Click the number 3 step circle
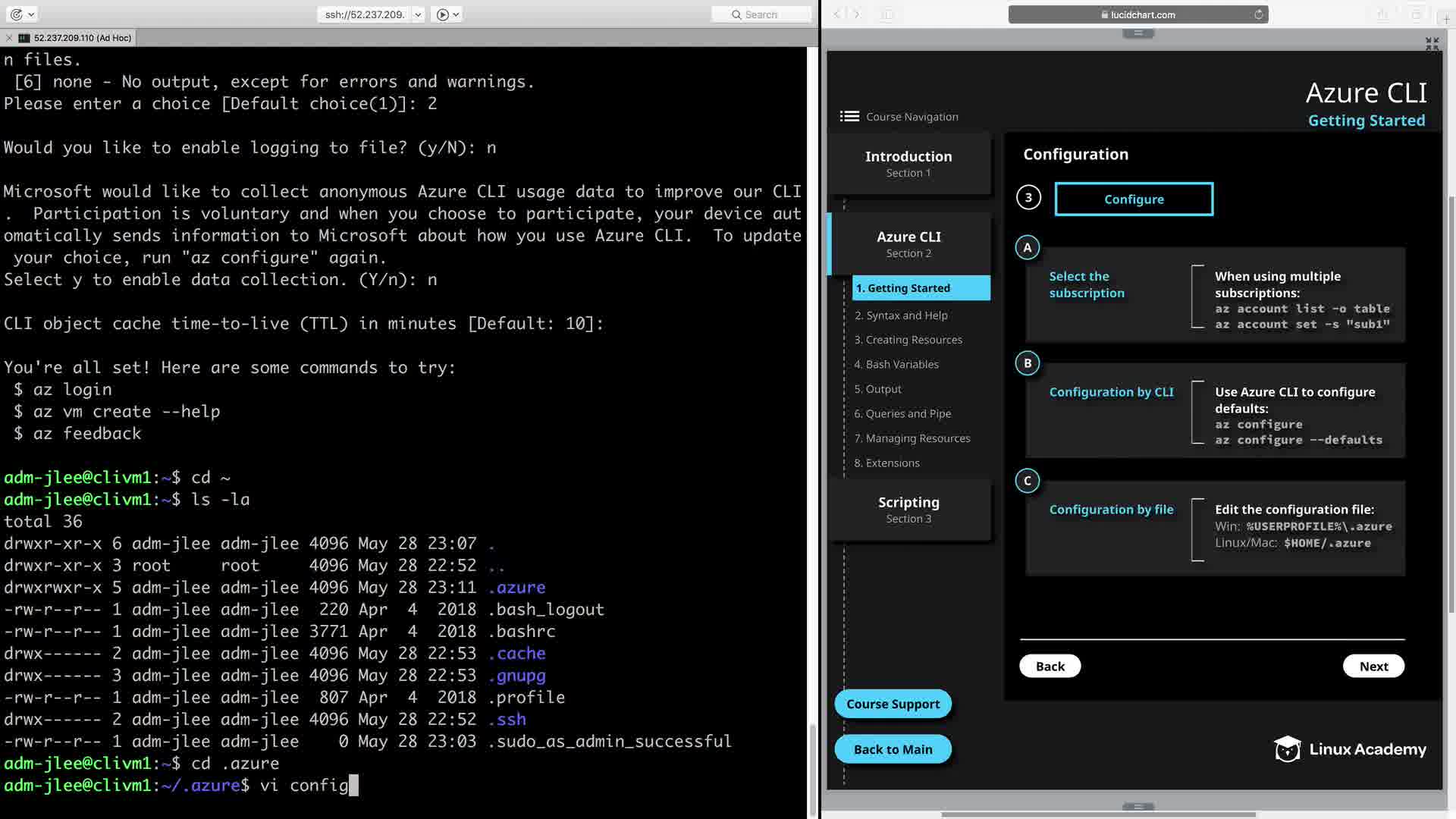The height and width of the screenshot is (819, 1456). 1028,198
